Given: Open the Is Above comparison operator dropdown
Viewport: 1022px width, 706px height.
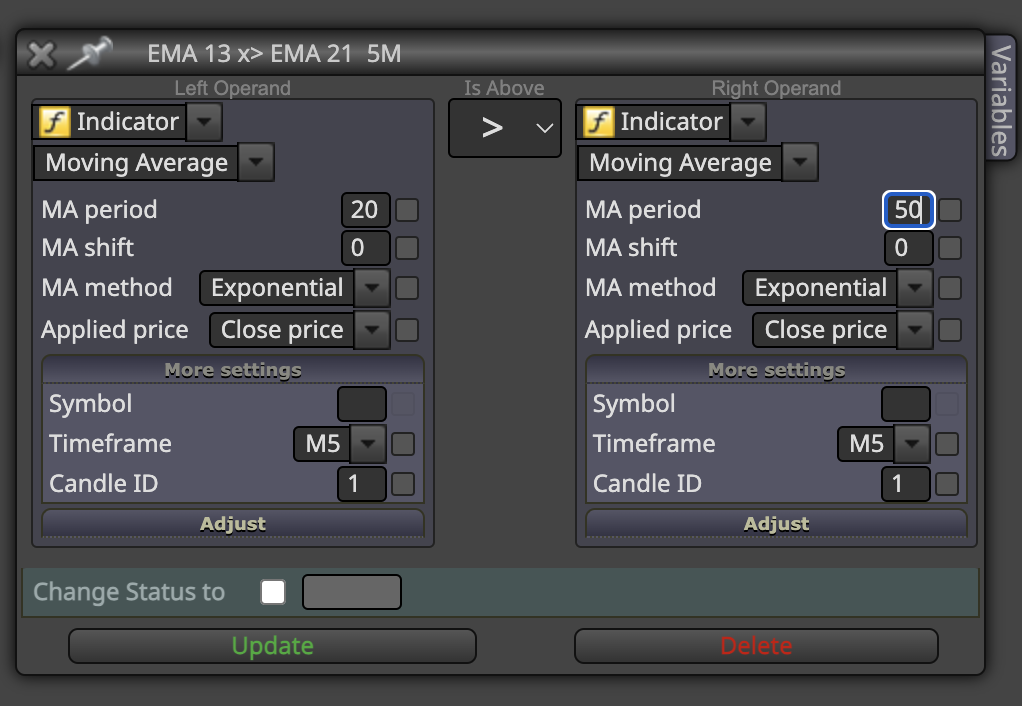Looking at the screenshot, I should (504, 128).
